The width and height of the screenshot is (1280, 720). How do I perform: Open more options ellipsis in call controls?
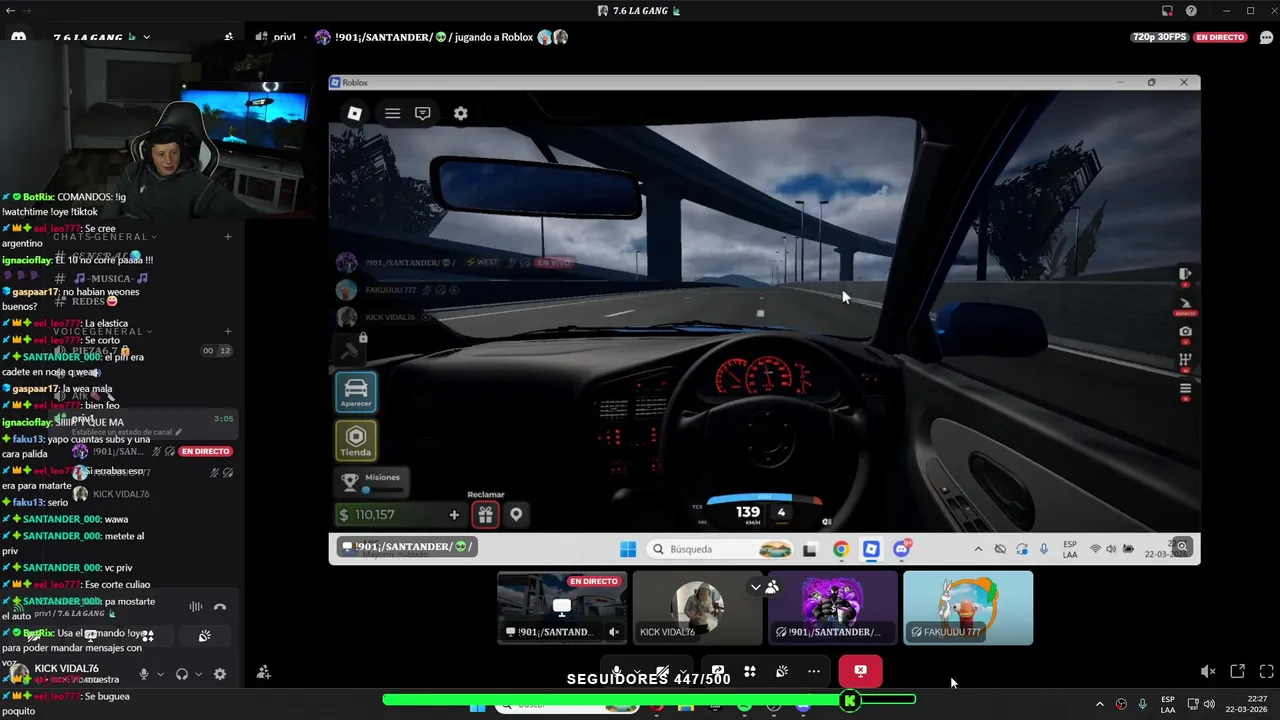pyautogui.click(x=814, y=672)
